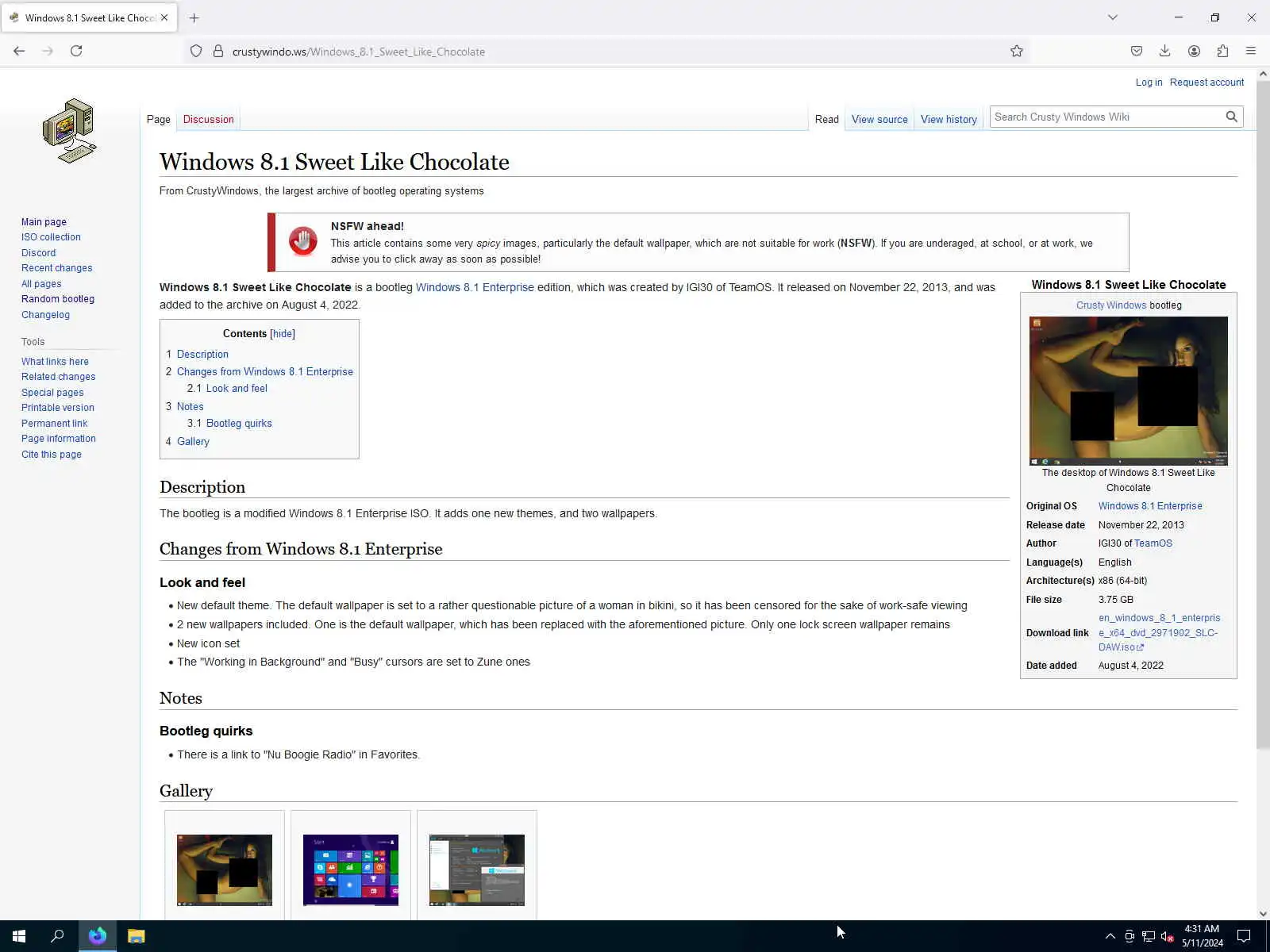Jump to Description in Contents
Image resolution: width=1270 pixels, height=952 pixels.
click(x=202, y=355)
